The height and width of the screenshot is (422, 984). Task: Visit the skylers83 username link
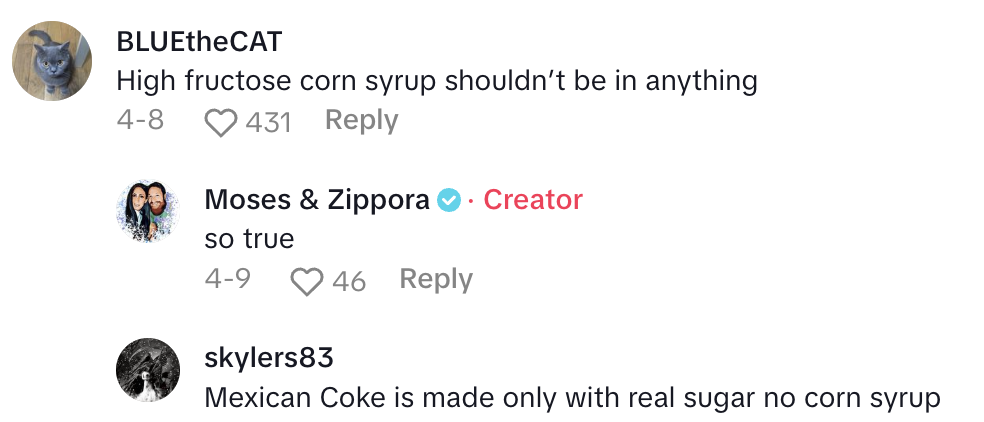269,357
